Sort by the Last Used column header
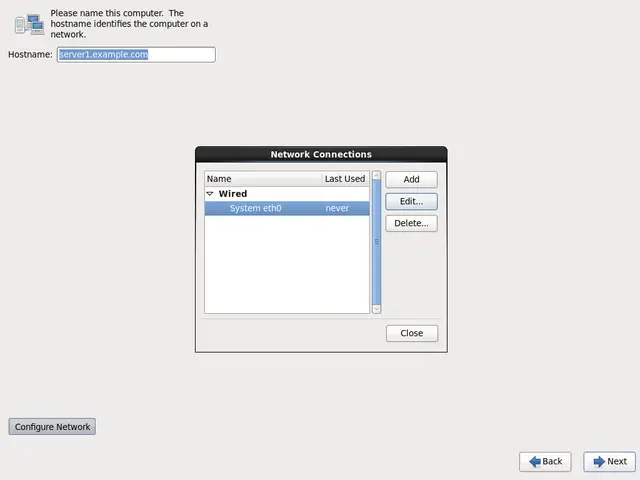The image size is (640, 480). (345, 179)
